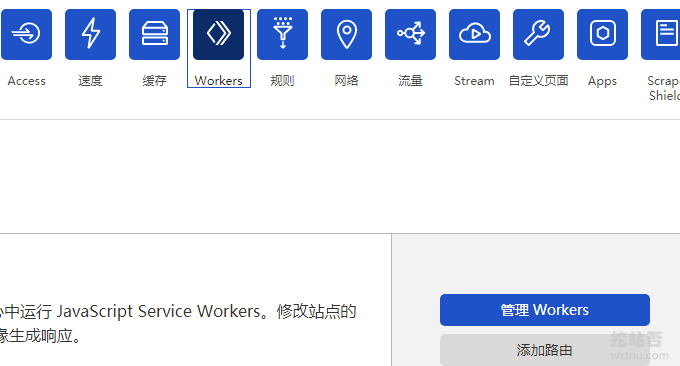Screen dimensions: 680x366
Task: Click the Stream tab label
Action: pyautogui.click(x=474, y=81)
